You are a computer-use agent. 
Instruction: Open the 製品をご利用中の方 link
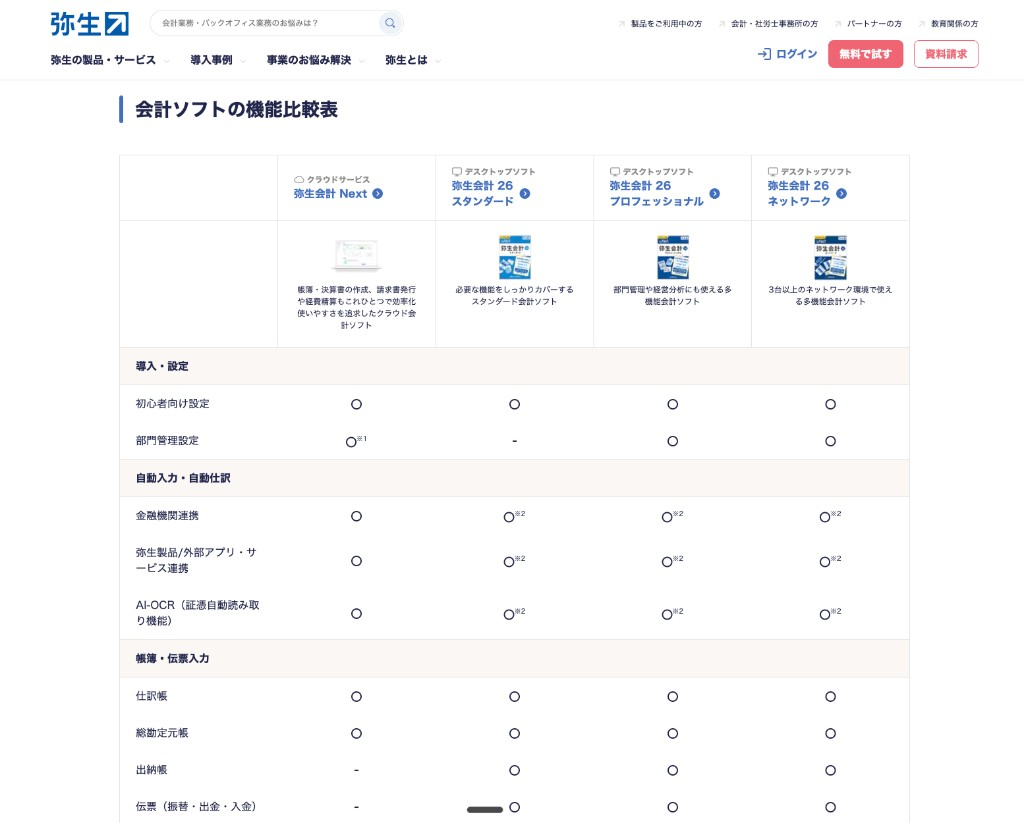click(666, 24)
